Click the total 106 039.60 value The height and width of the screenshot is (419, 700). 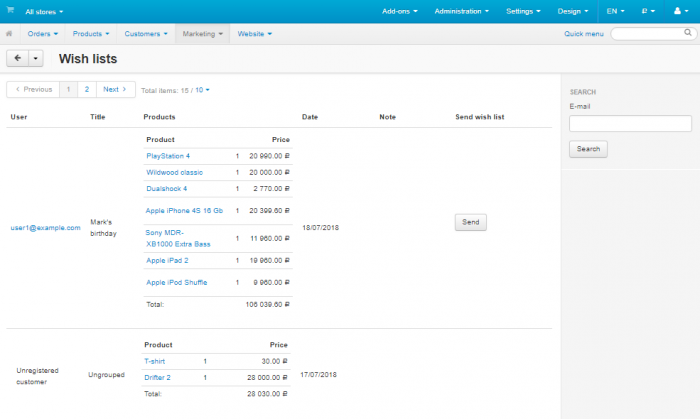267,304
